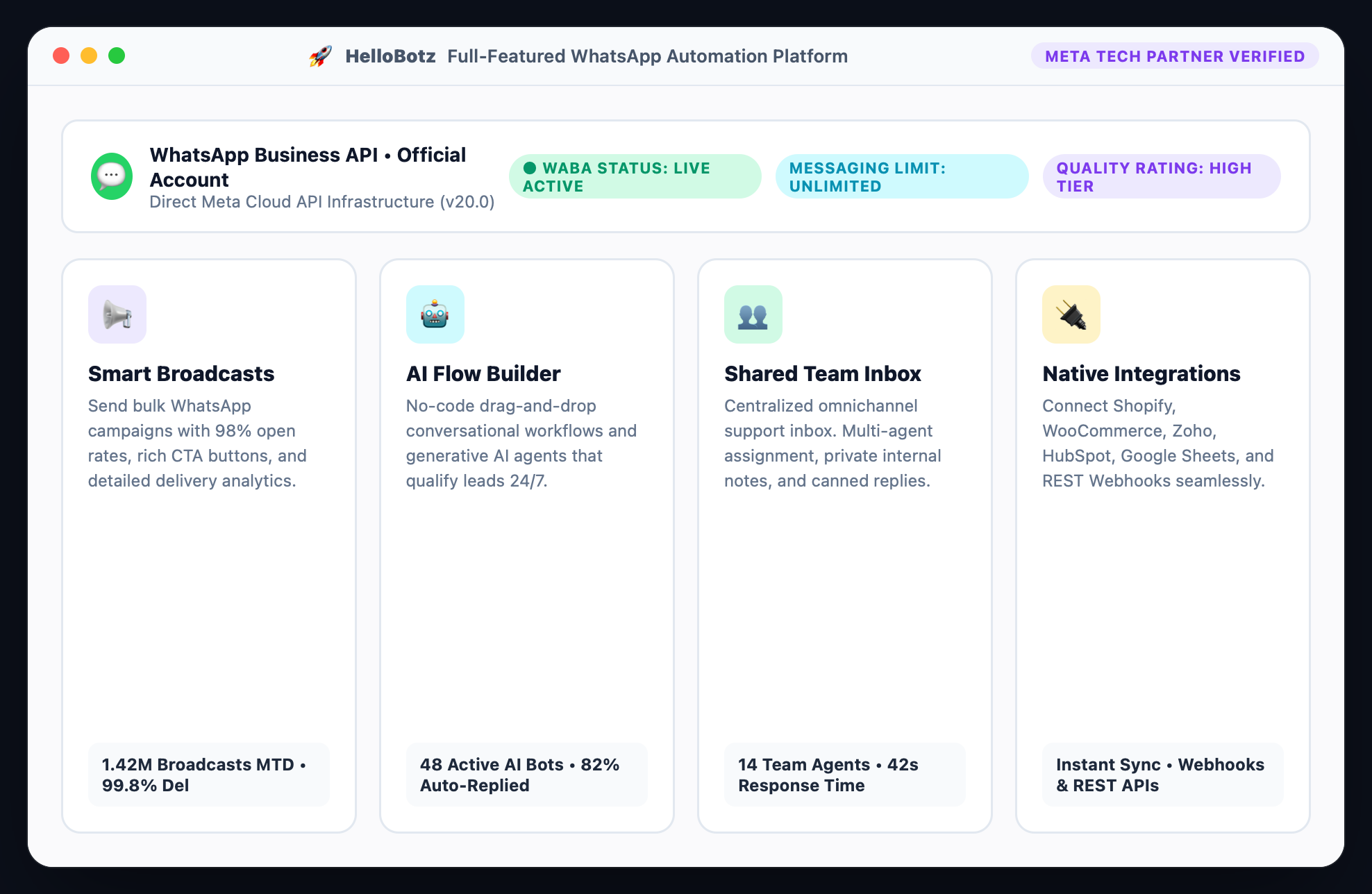Click the green WhatsApp chat bubble icon

click(x=112, y=176)
